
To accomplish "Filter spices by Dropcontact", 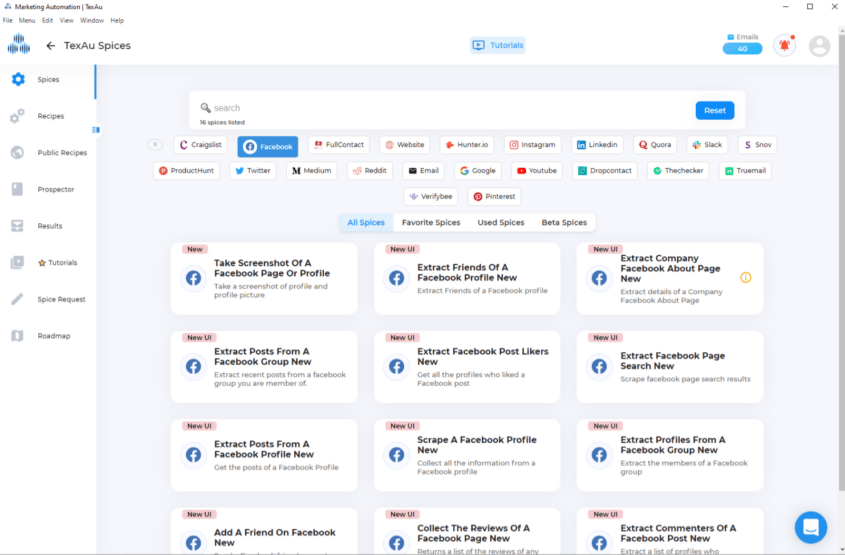I will [x=605, y=170].
